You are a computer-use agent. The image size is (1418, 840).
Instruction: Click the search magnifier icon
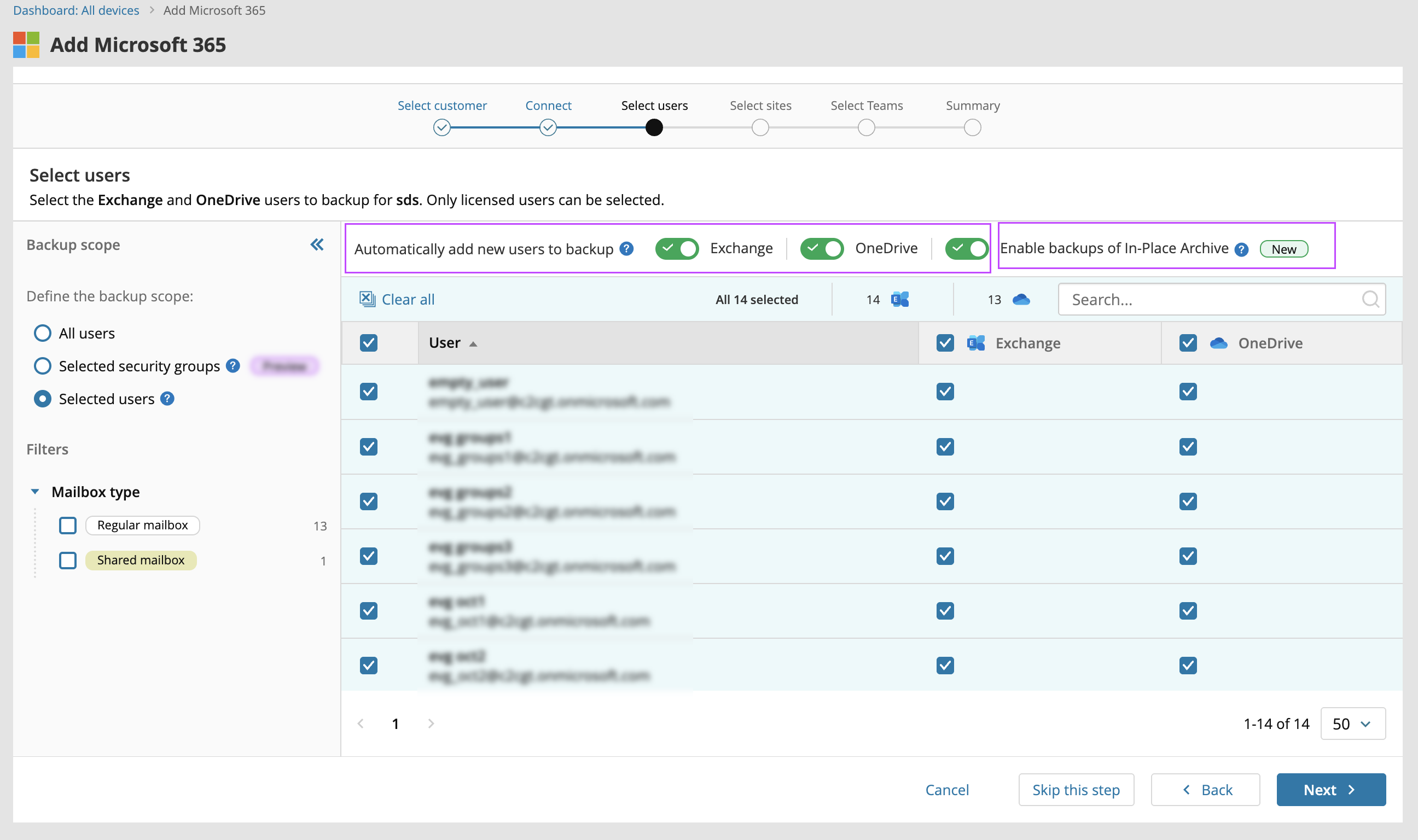[1370, 299]
